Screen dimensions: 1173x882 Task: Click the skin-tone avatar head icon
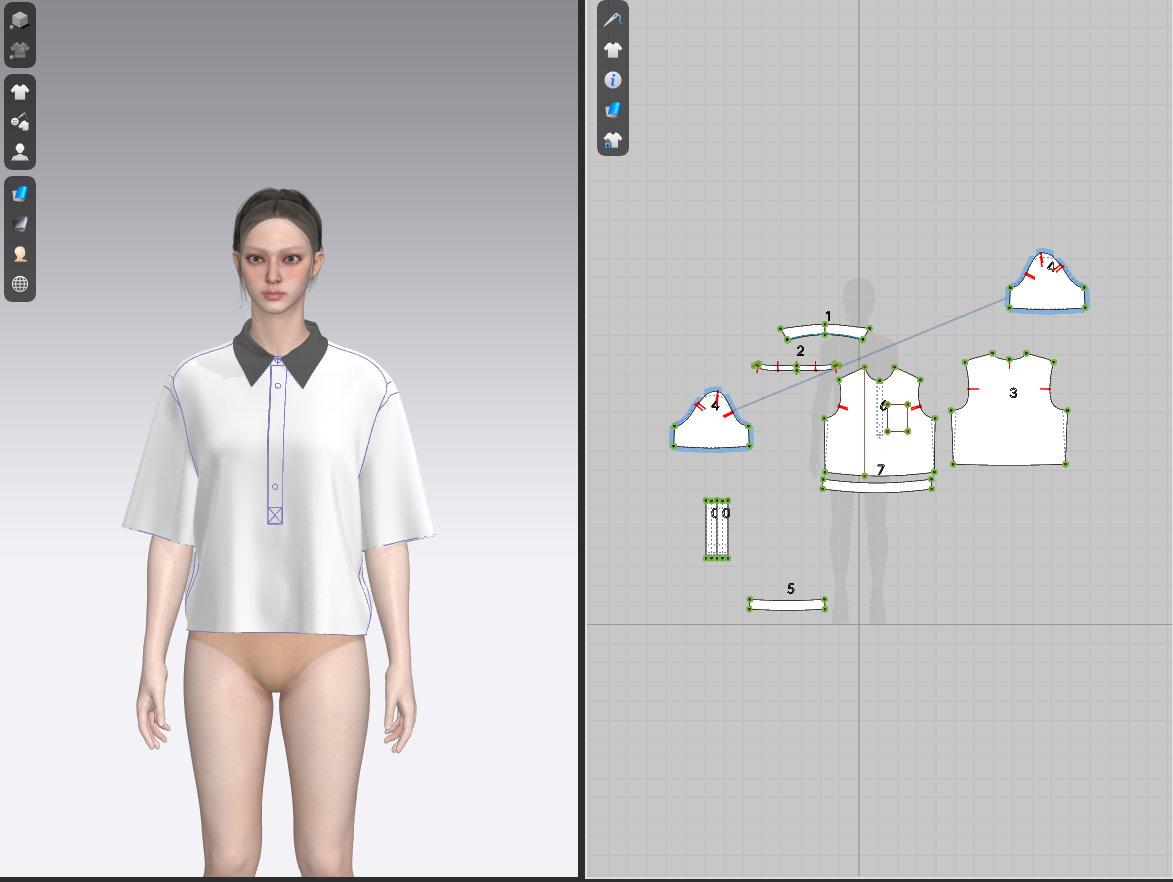pos(20,254)
